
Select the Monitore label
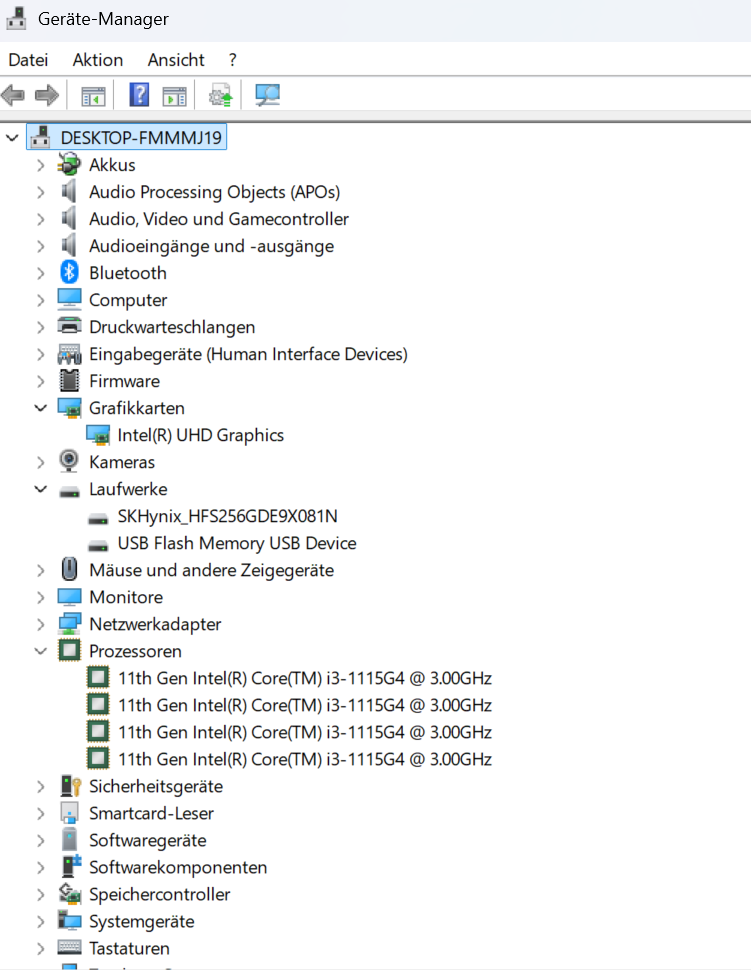pos(126,597)
